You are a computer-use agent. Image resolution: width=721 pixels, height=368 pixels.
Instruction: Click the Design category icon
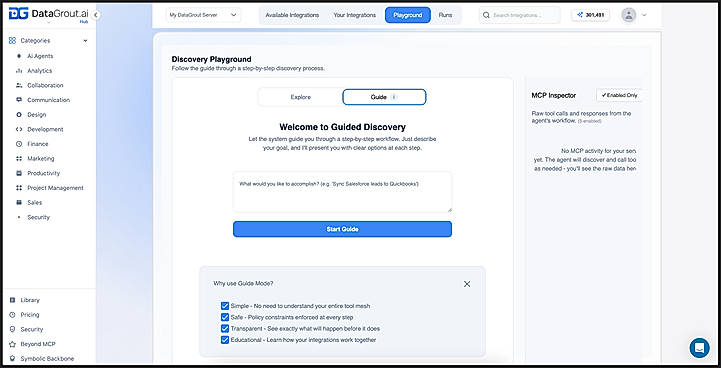click(x=19, y=115)
